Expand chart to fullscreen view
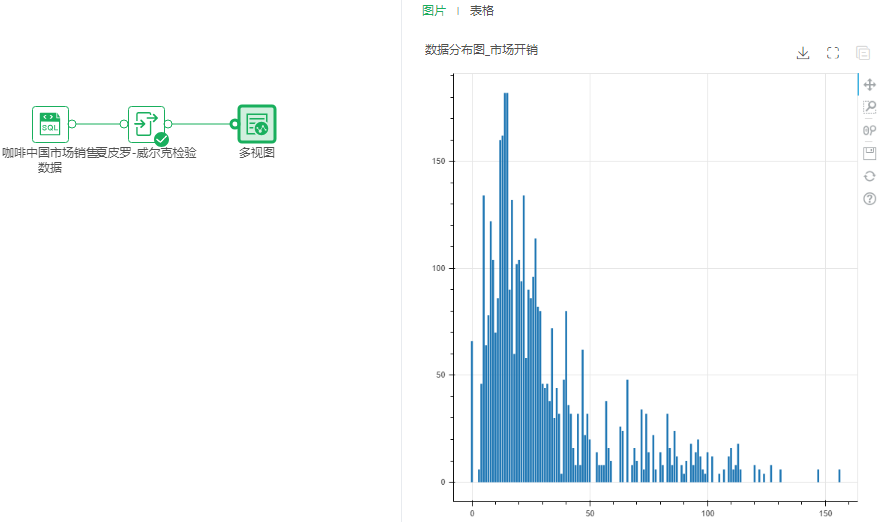 click(x=833, y=53)
